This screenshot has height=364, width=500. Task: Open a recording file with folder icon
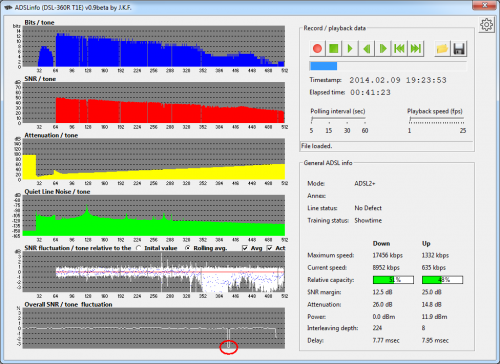[x=442, y=49]
